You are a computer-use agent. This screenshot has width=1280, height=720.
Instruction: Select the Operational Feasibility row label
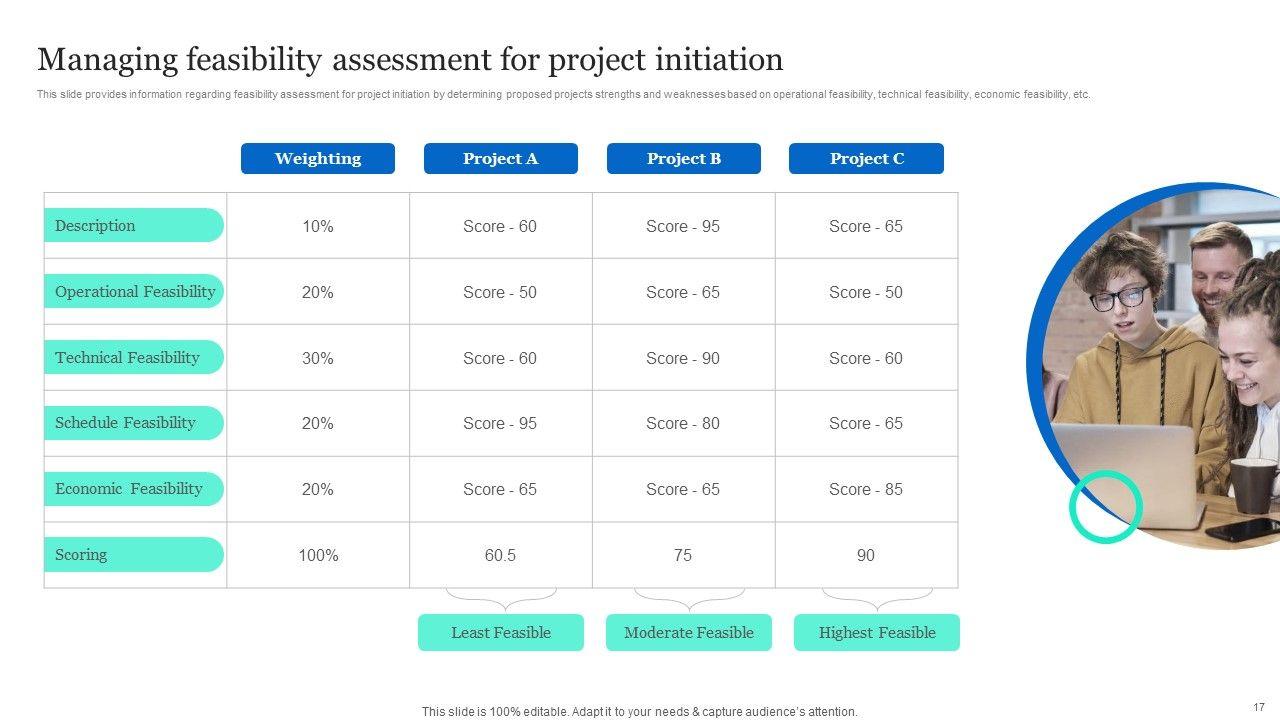pyautogui.click(x=134, y=292)
